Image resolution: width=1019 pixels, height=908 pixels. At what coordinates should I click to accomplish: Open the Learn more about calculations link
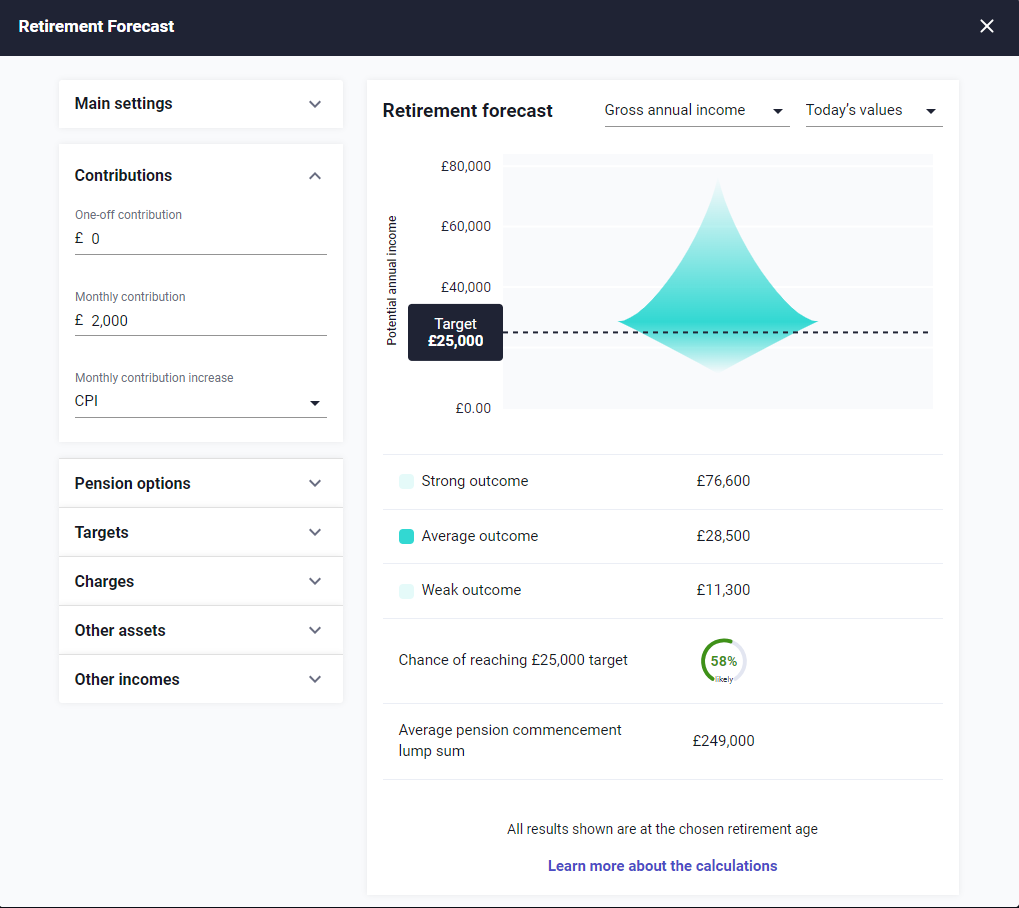[x=662, y=865]
